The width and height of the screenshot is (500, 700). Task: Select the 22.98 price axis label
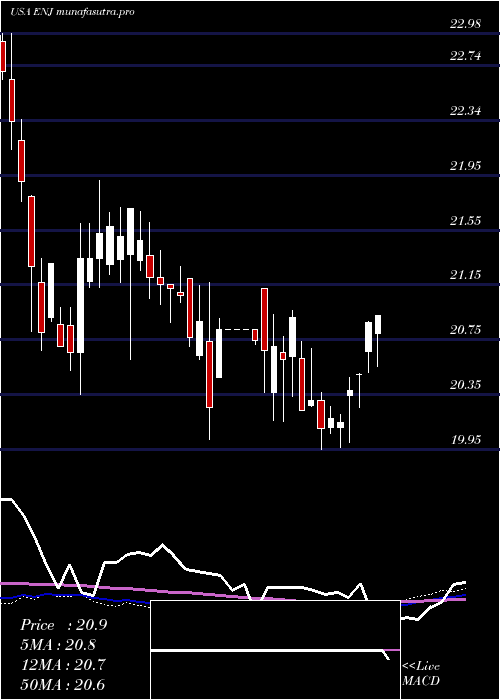pos(465,24)
